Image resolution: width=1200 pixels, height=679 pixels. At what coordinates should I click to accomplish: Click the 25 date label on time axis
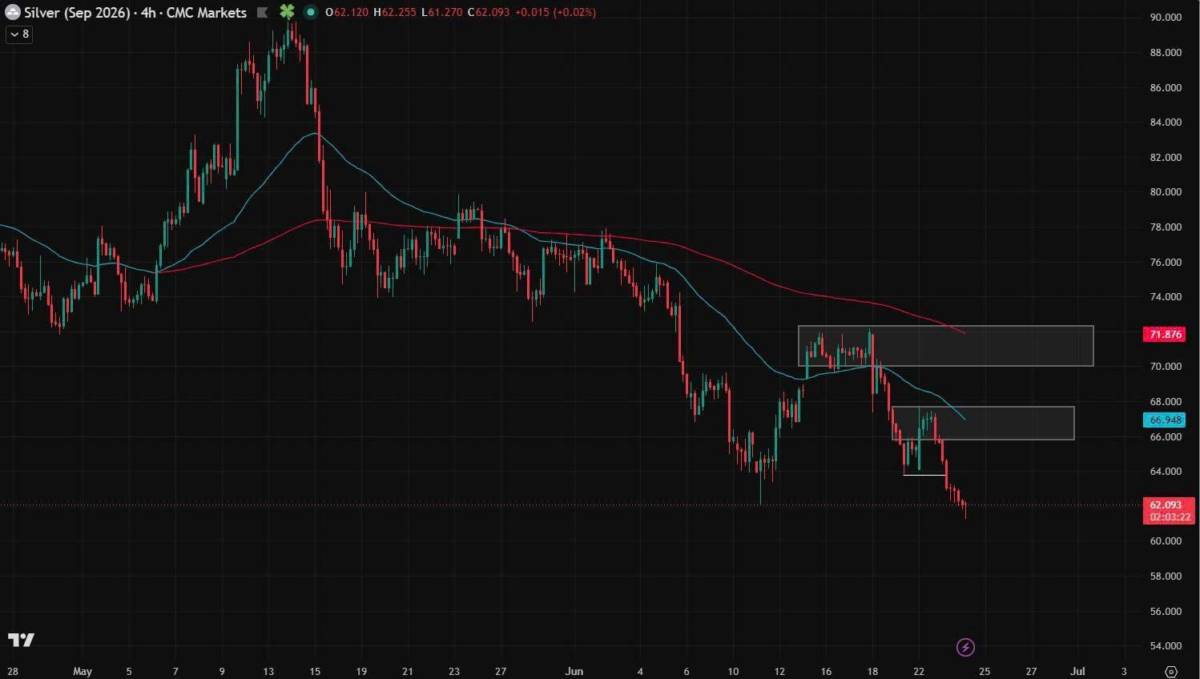point(984,670)
